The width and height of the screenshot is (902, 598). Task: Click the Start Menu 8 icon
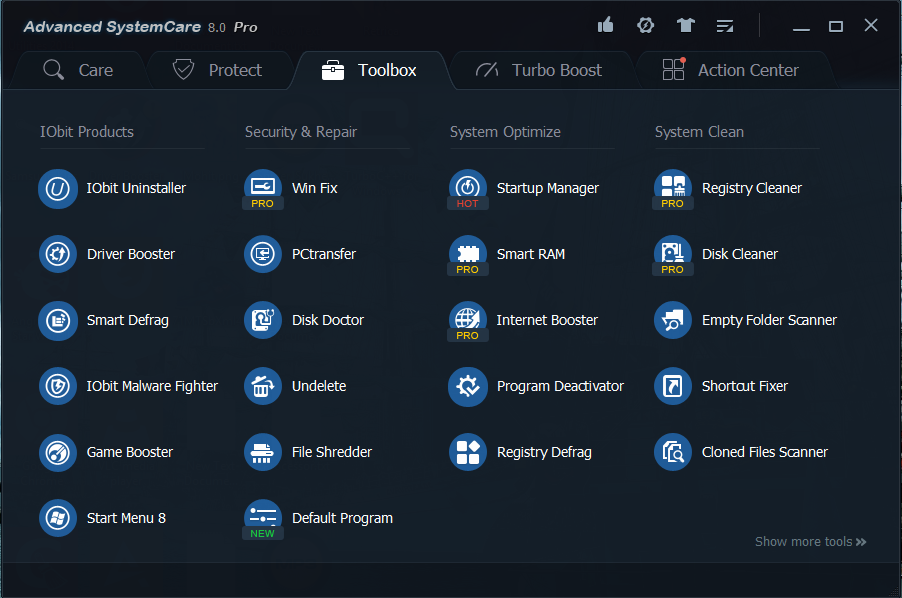(58, 518)
